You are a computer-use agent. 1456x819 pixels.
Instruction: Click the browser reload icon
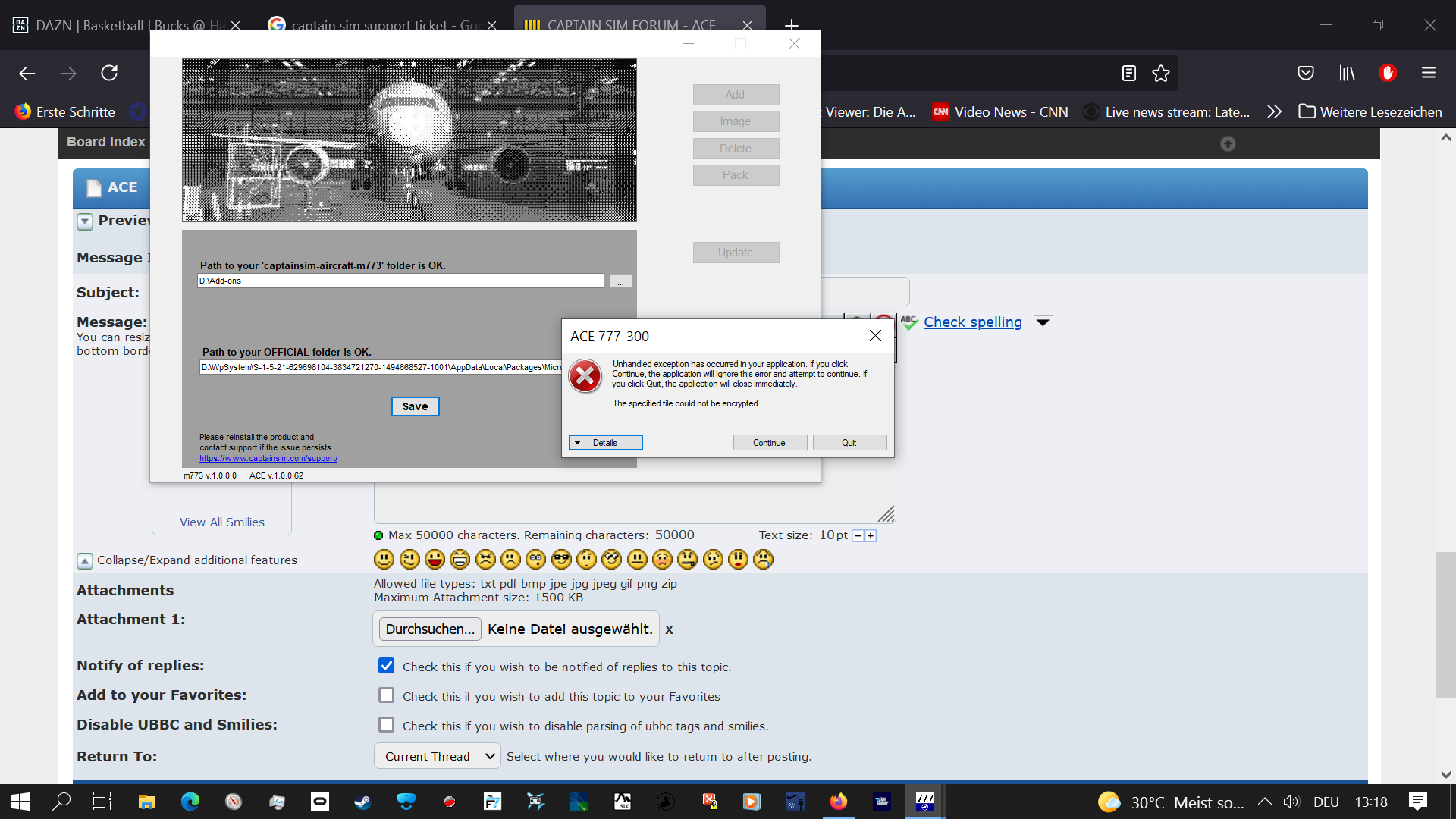pyautogui.click(x=109, y=73)
